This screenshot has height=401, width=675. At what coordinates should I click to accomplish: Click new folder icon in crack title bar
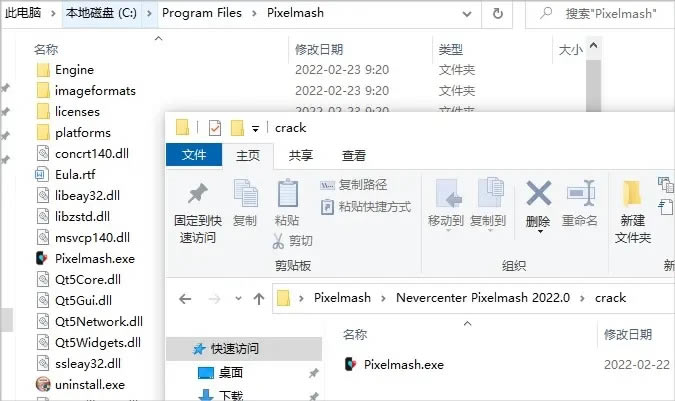click(237, 128)
